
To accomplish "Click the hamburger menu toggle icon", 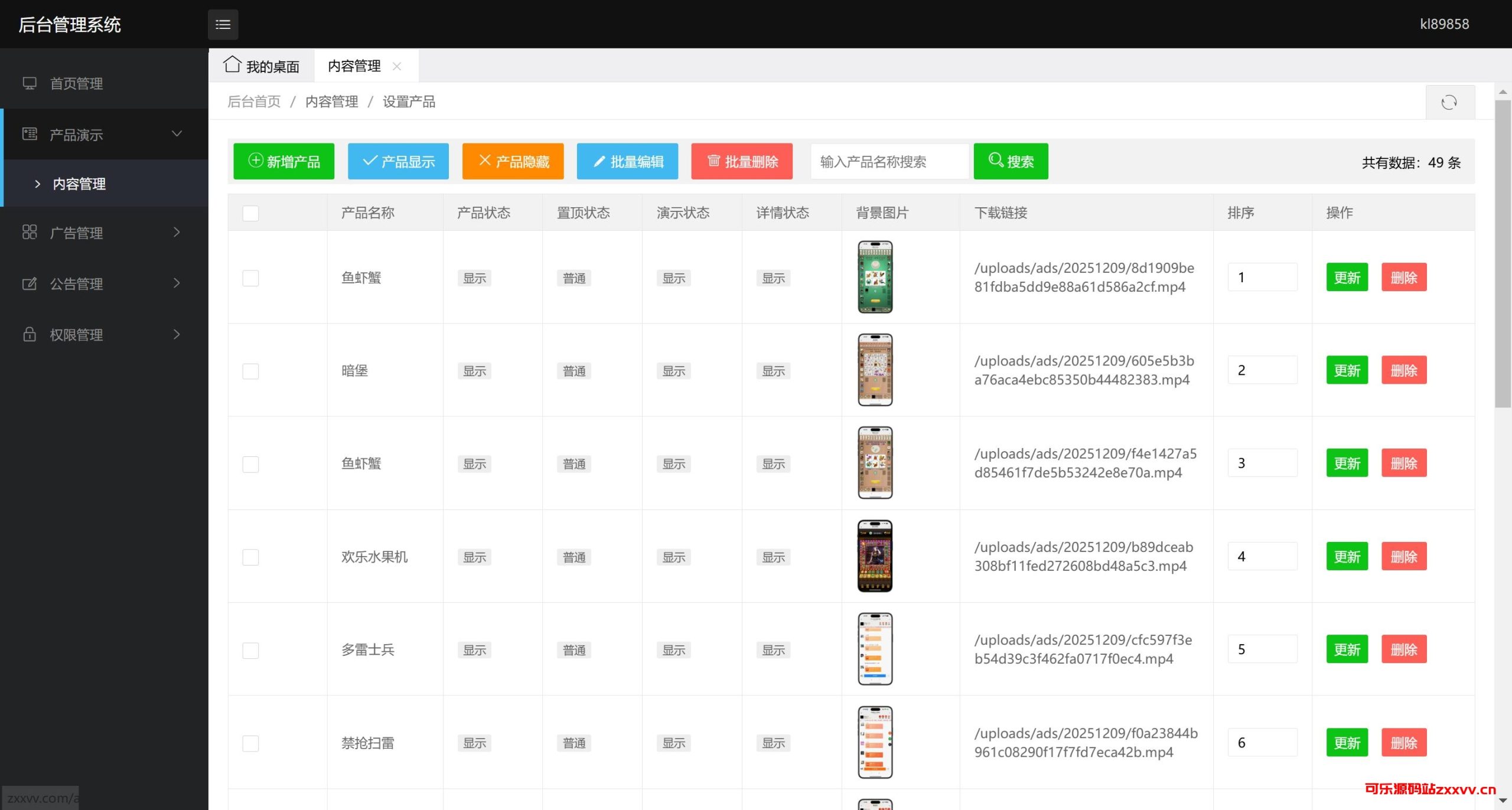I will tap(223, 24).
